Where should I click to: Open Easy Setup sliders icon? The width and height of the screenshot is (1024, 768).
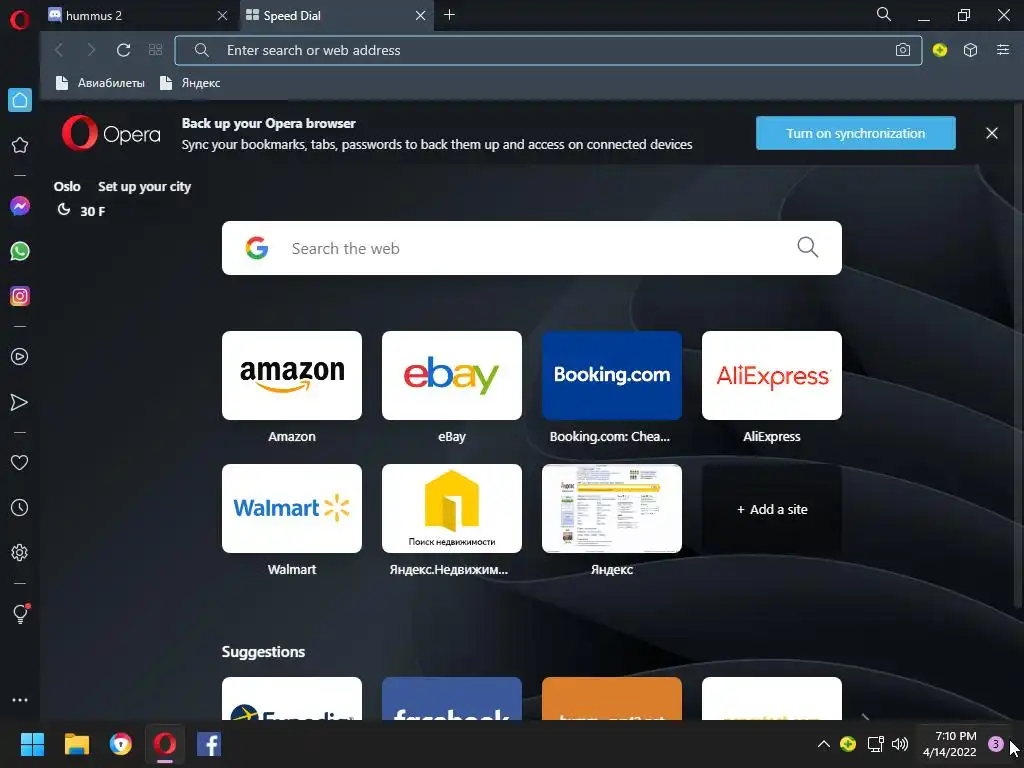[x=1003, y=50]
